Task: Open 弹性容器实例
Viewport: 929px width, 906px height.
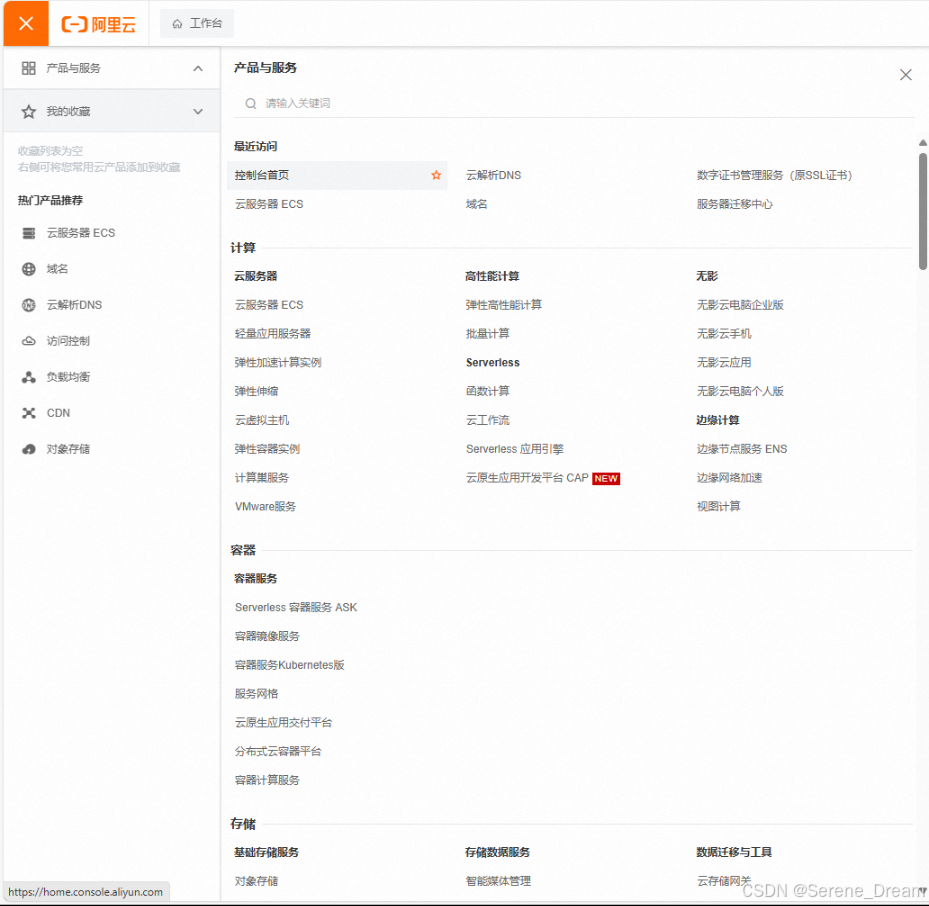Action: (267, 449)
